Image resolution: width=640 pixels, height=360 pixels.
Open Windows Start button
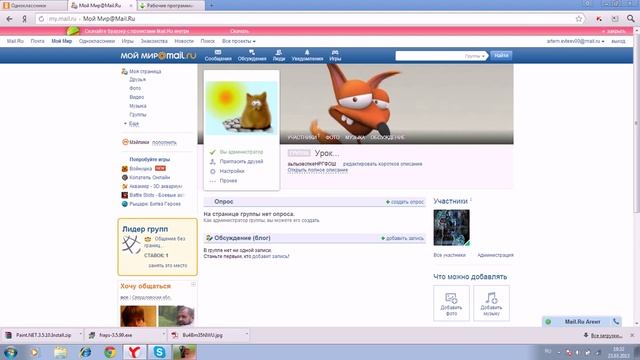coord(10,352)
